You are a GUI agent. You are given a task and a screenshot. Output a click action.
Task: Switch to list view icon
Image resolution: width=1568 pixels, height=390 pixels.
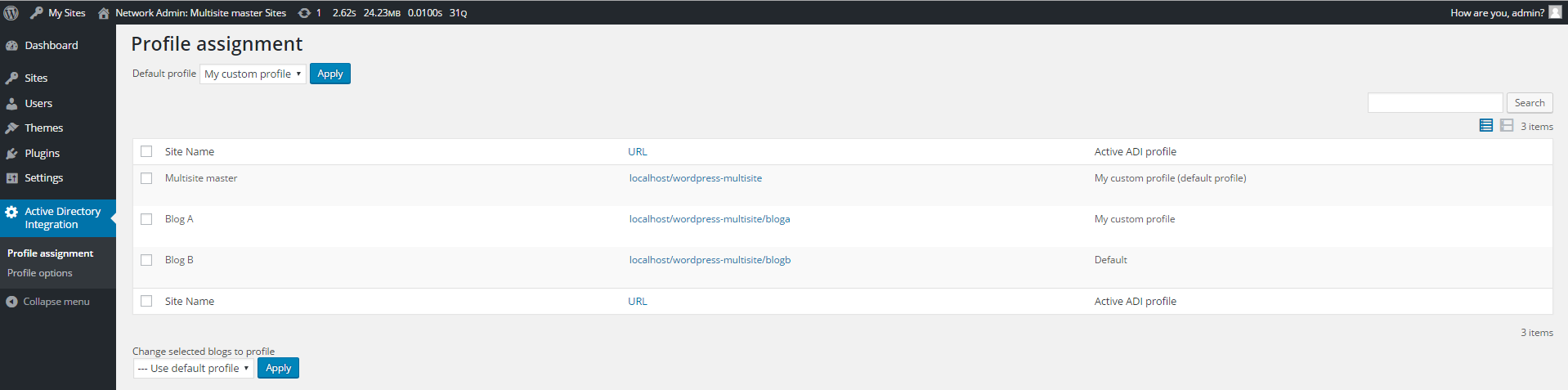[x=1486, y=125]
